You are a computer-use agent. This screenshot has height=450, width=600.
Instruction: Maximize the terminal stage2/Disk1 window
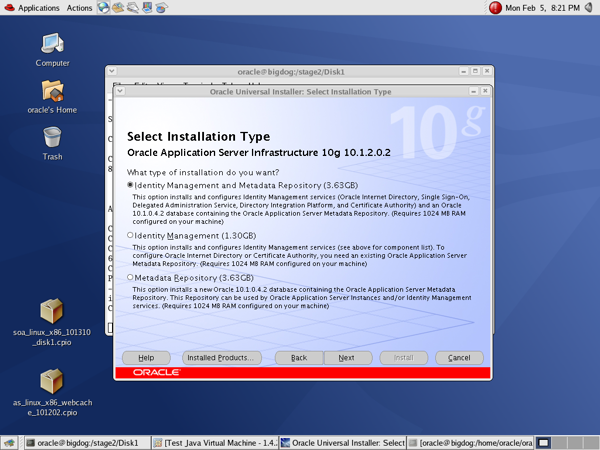(475, 71)
